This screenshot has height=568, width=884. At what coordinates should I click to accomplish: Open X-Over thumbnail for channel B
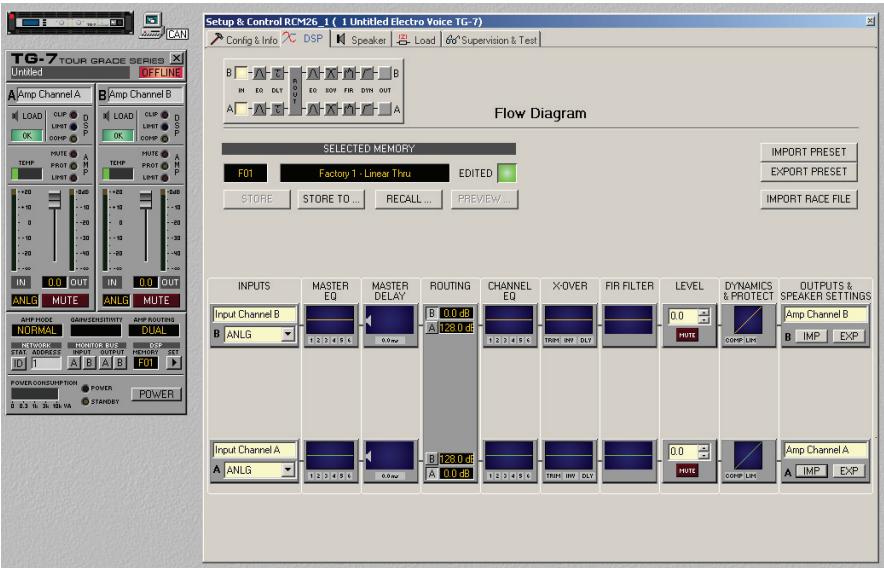569,320
